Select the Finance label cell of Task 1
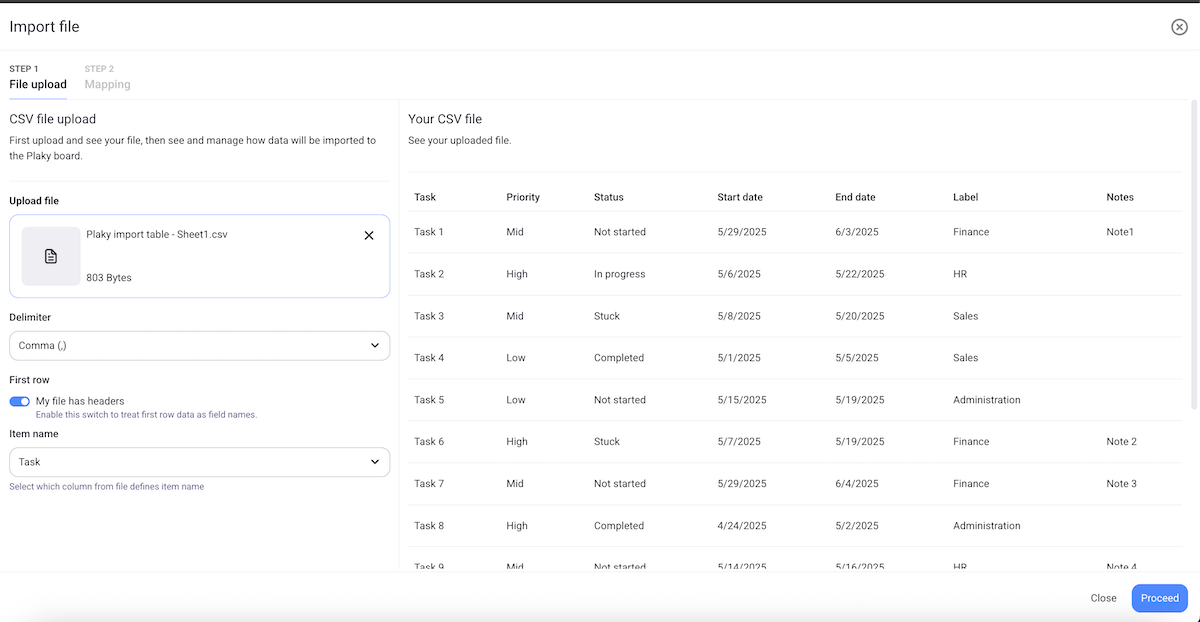The height and width of the screenshot is (622, 1200). pyautogui.click(x=969, y=232)
